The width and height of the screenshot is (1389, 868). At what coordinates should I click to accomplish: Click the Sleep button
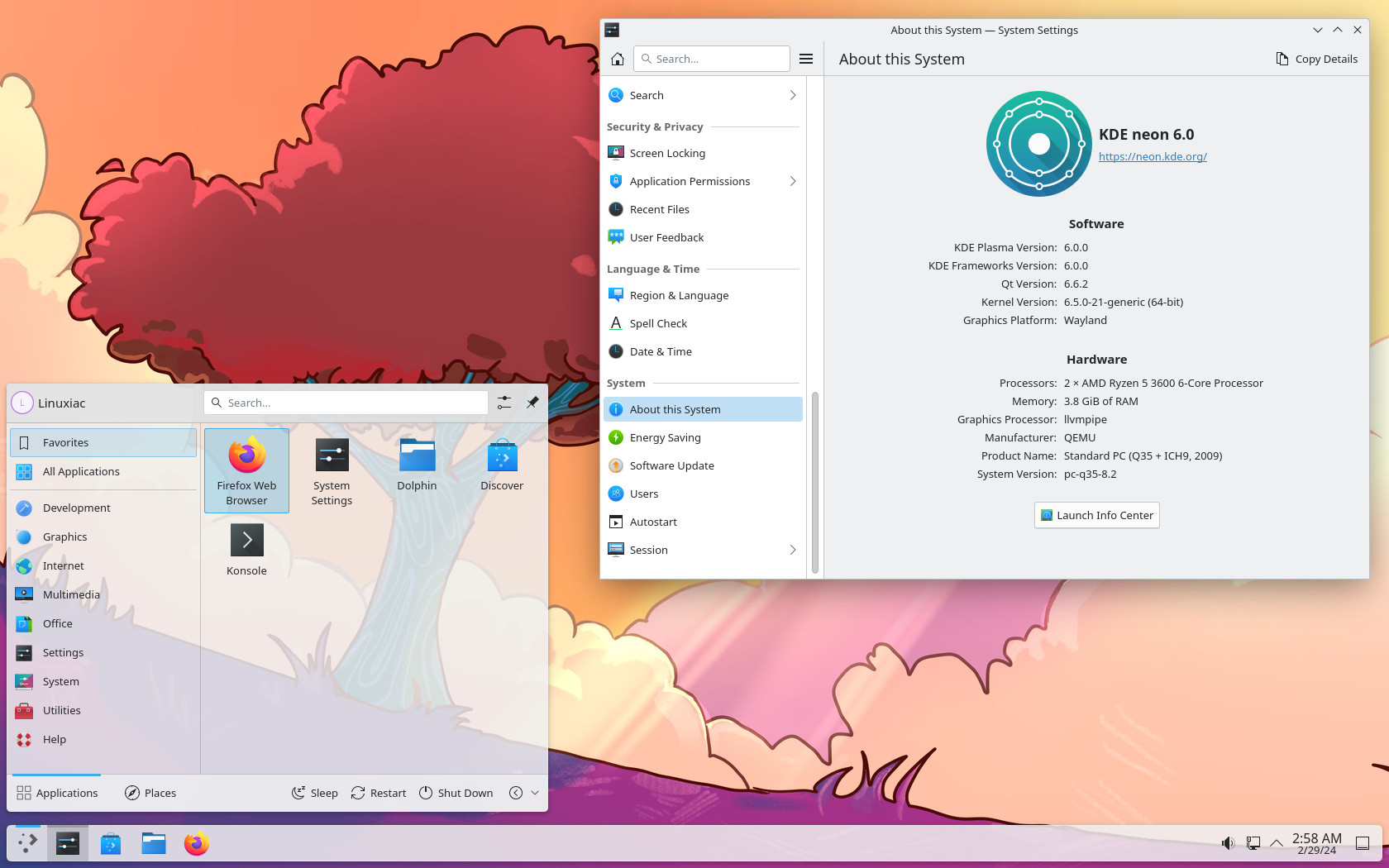(315, 793)
